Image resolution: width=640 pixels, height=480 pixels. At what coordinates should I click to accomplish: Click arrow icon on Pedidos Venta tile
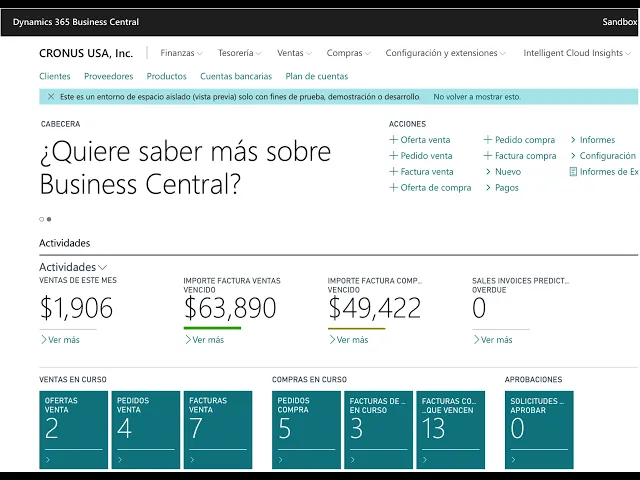(x=120, y=460)
